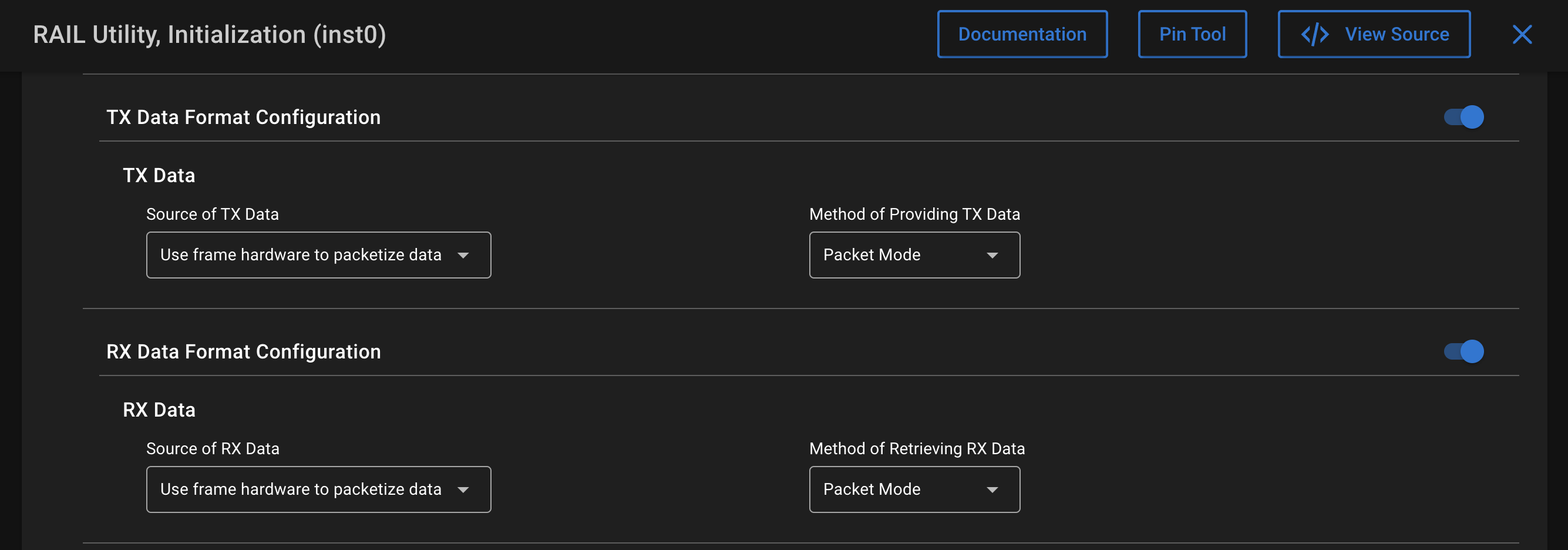Click the chevron on Source of RX Data dropdown
1568x550 pixels.
(x=465, y=489)
